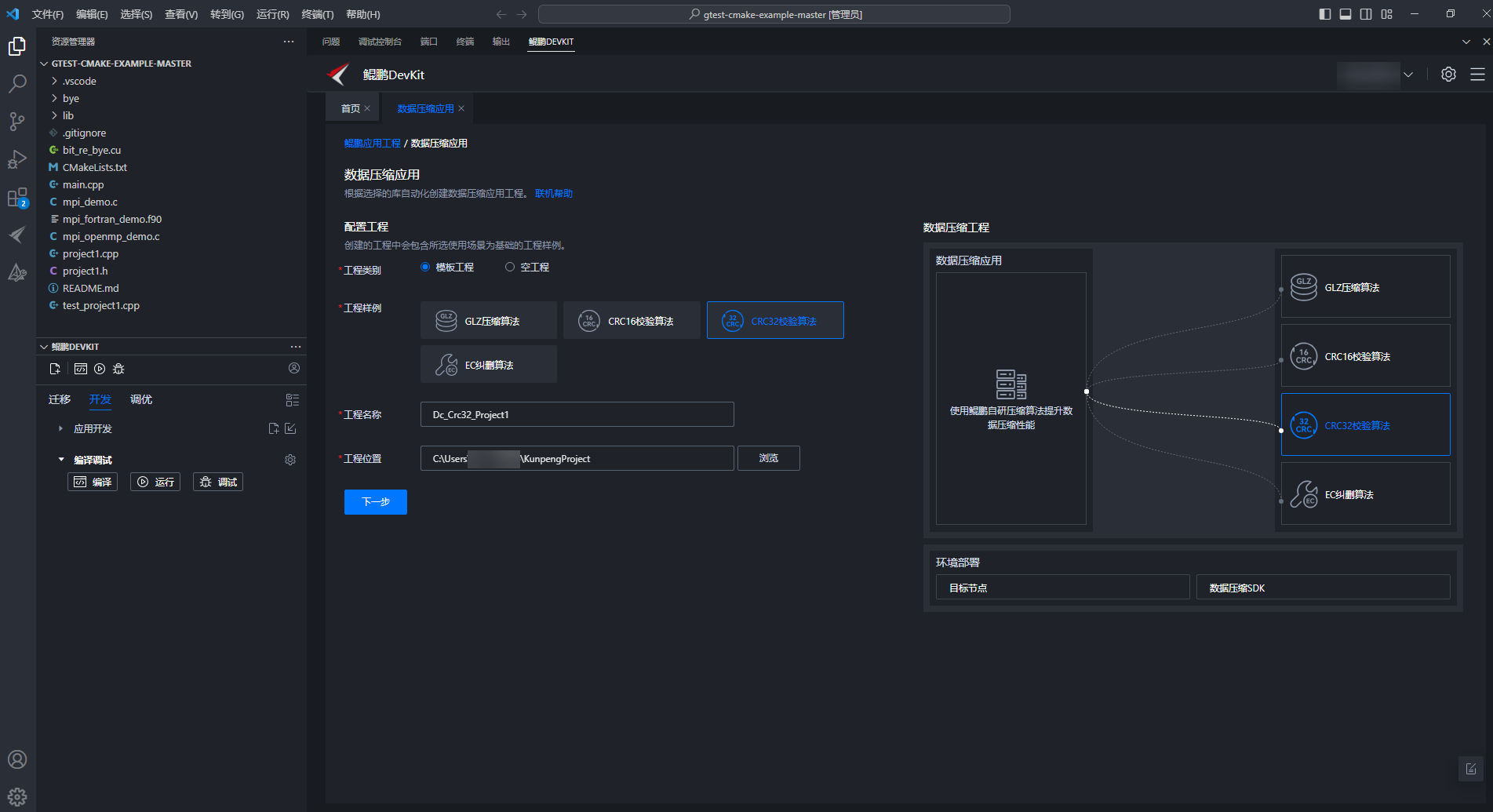1493x812 pixels.
Task: Open 终端(T) menu
Action: click(x=318, y=14)
